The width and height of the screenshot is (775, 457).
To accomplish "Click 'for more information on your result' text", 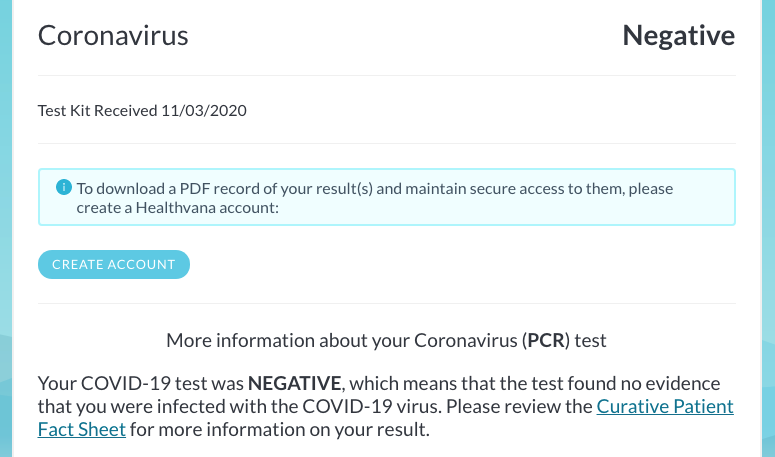I will point(279,429).
